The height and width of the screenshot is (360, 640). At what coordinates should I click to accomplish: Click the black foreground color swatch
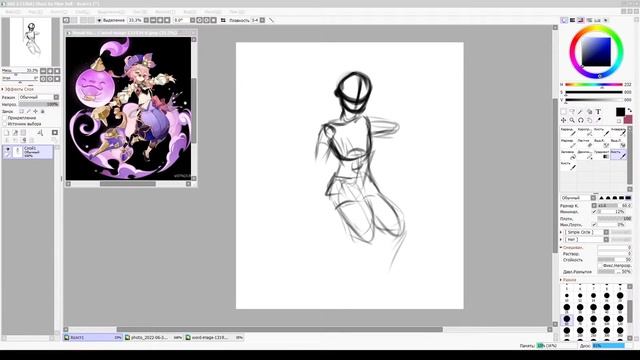620,112
